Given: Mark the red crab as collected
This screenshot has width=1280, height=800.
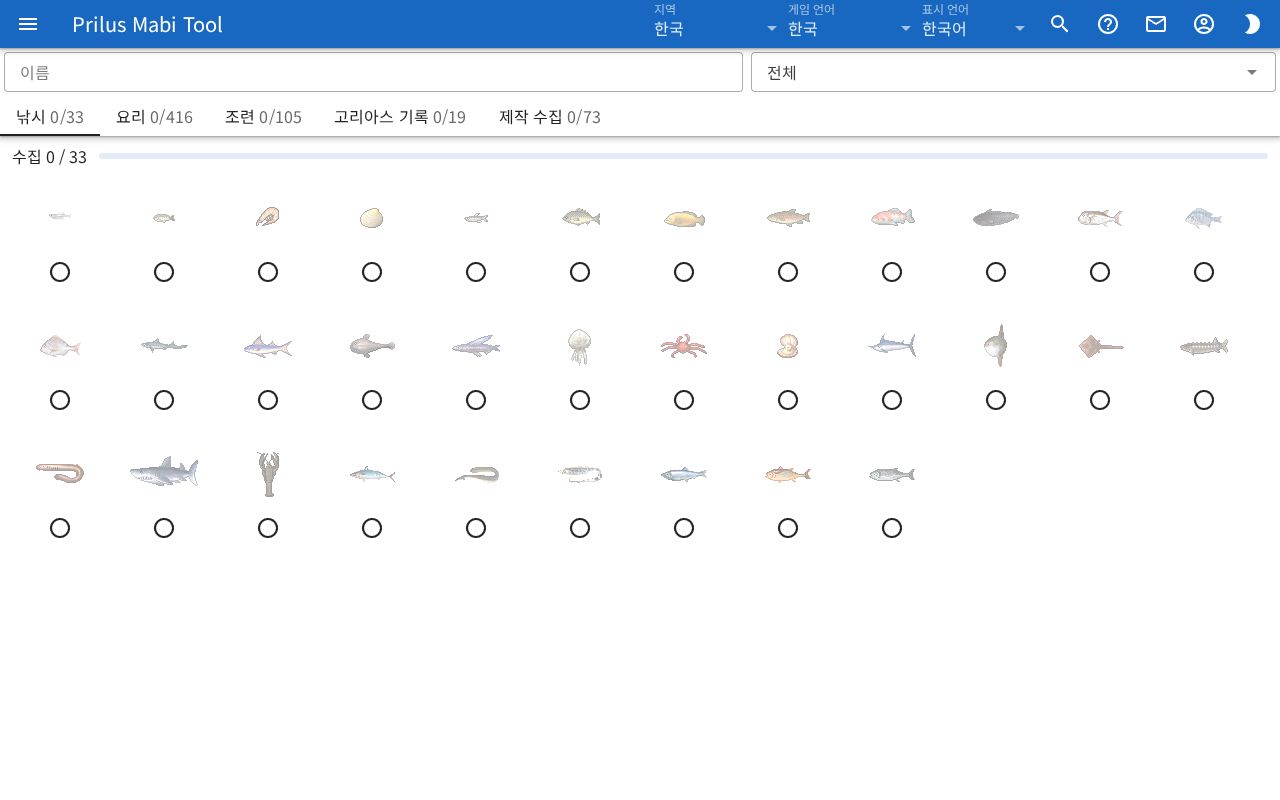Looking at the screenshot, I should (x=684, y=400).
